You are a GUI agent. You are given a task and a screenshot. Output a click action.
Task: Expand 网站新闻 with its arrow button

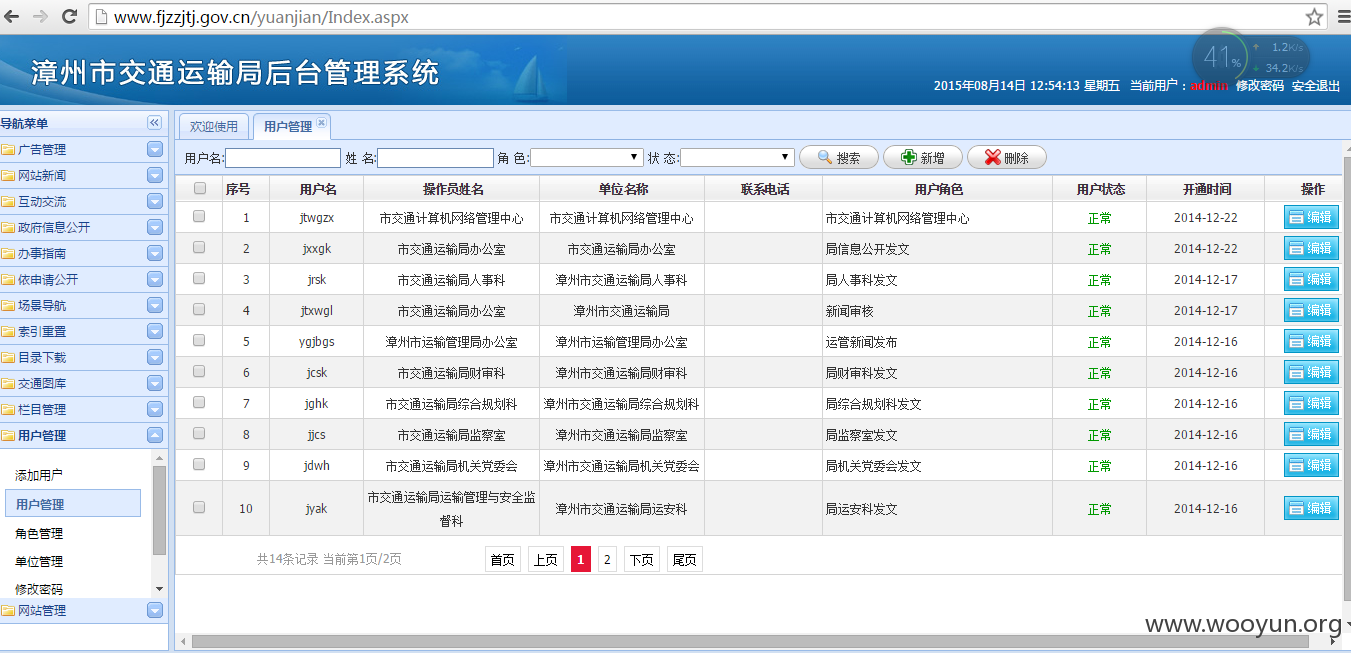pos(155,175)
